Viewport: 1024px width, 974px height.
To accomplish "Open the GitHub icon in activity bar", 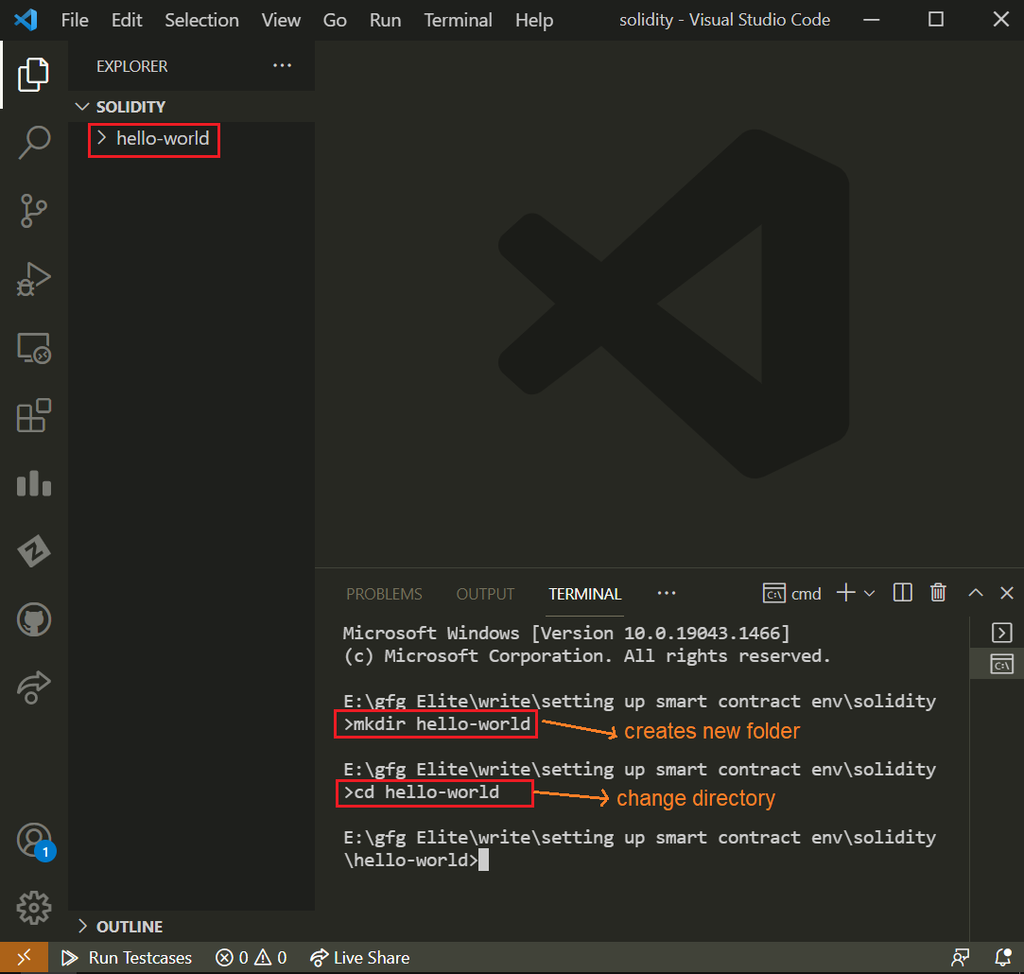I will [34, 620].
